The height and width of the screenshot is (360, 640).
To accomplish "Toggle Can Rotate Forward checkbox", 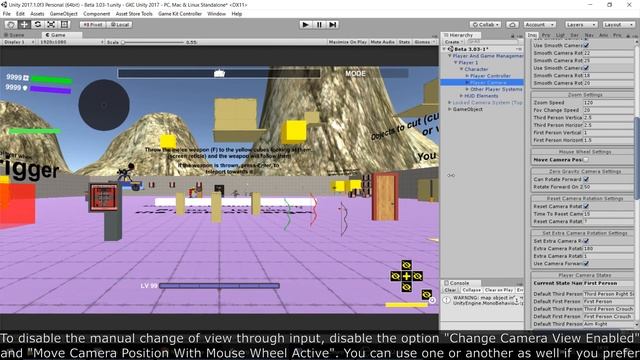I will [x=586, y=179].
